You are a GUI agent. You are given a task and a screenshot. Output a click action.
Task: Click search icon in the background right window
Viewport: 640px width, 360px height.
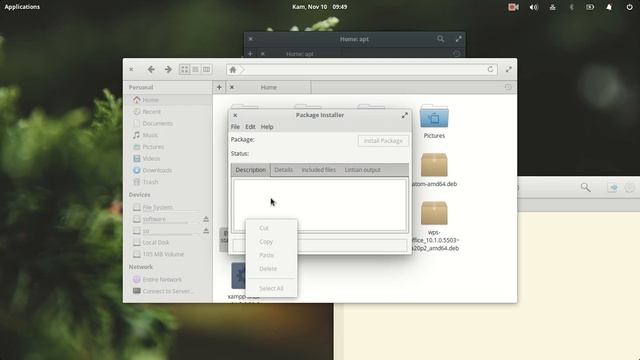585,187
